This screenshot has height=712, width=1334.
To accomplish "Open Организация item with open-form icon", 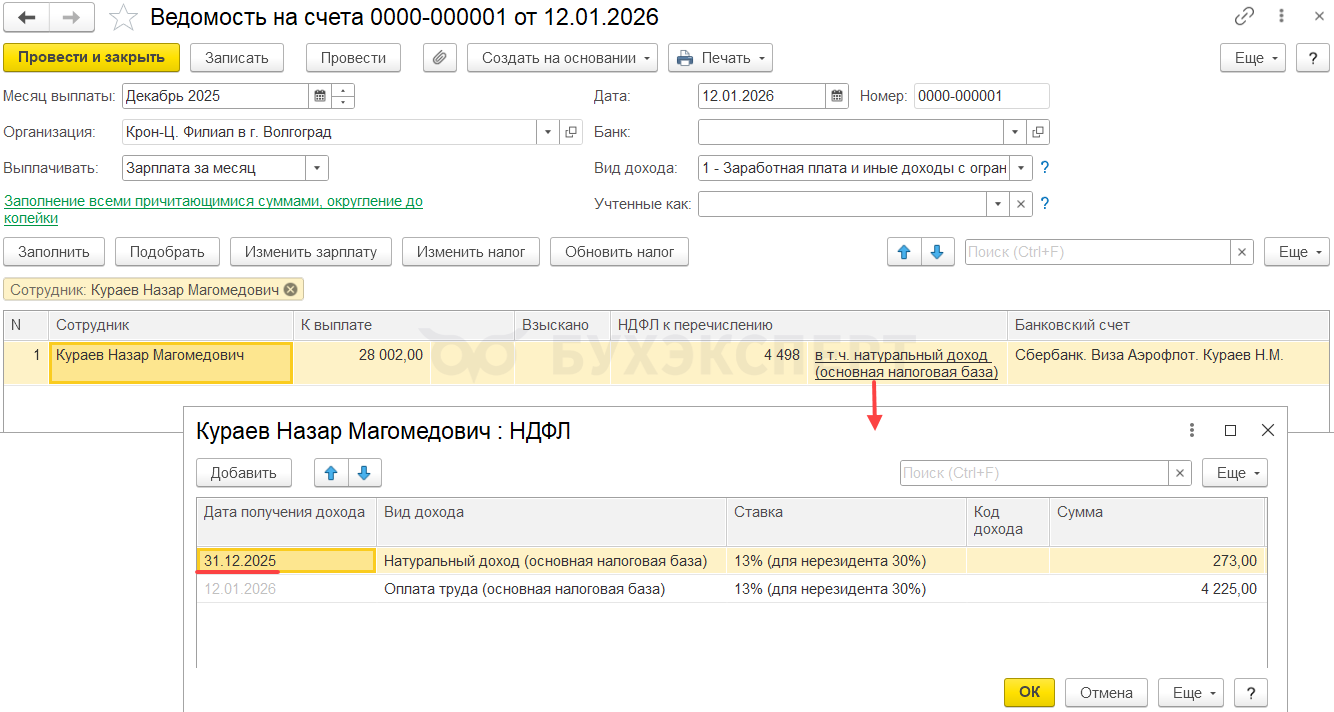I will pyautogui.click(x=572, y=132).
